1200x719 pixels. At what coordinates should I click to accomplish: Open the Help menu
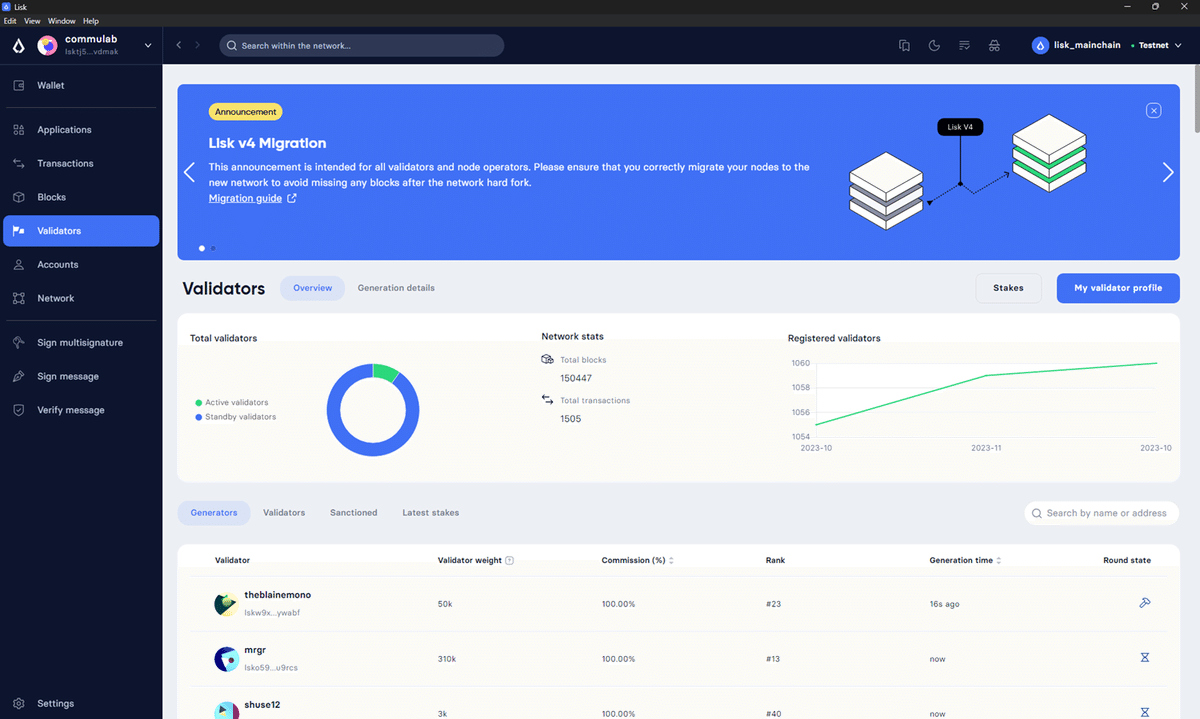[91, 21]
